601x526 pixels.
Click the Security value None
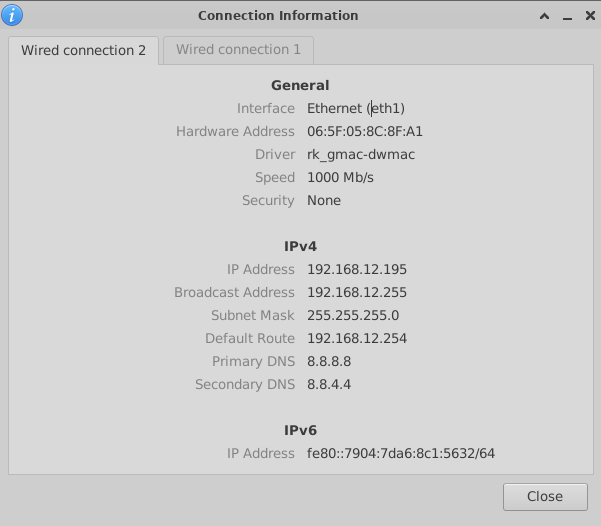coord(323,201)
